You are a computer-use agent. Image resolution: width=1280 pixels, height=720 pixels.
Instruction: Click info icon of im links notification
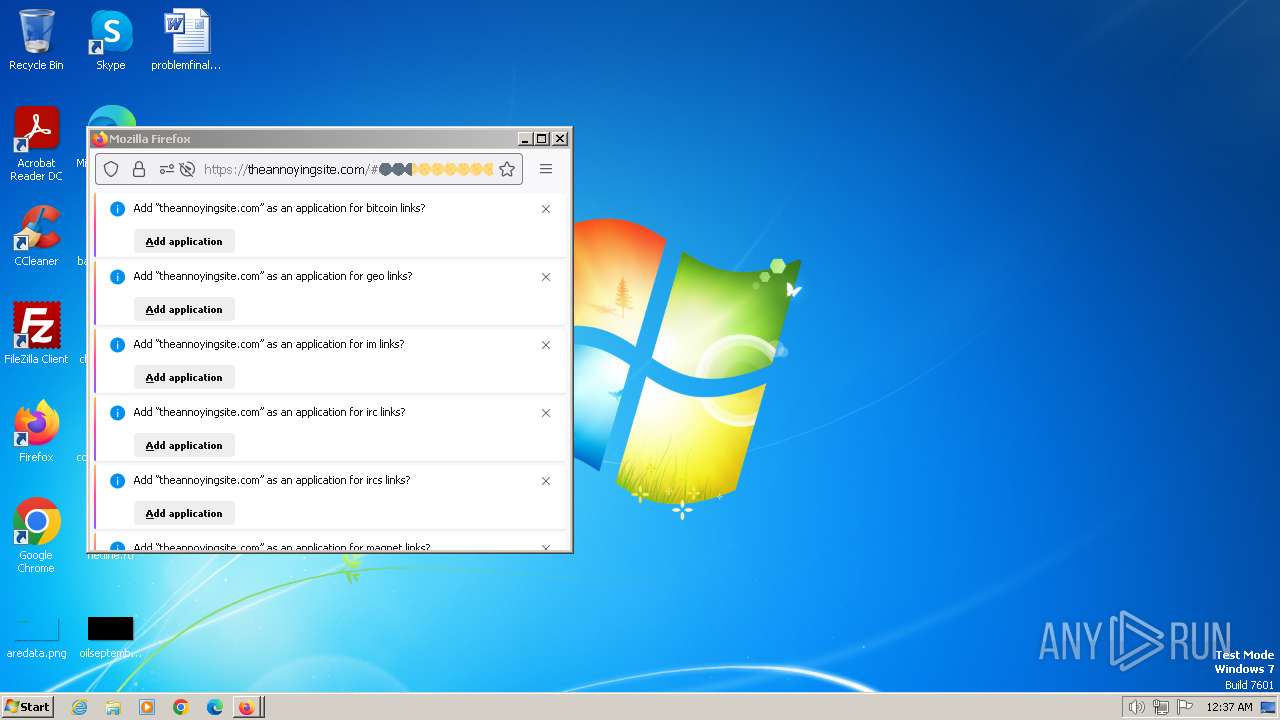[x=117, y=345]
